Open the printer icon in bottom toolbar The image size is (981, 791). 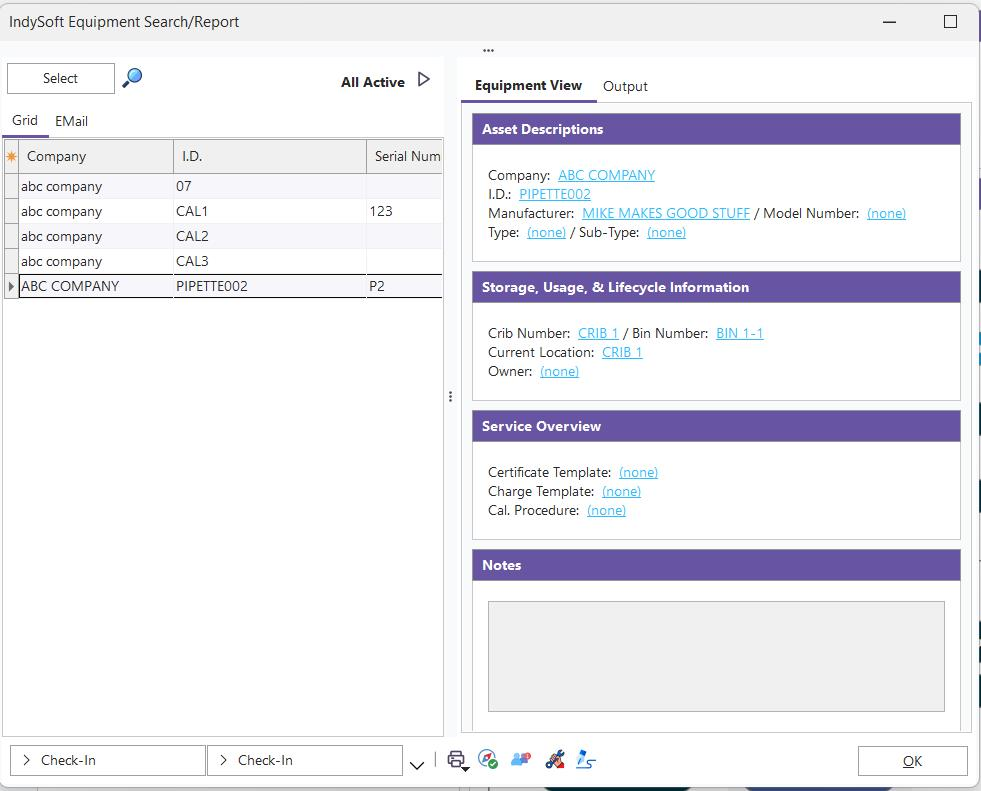coord(456,760)
